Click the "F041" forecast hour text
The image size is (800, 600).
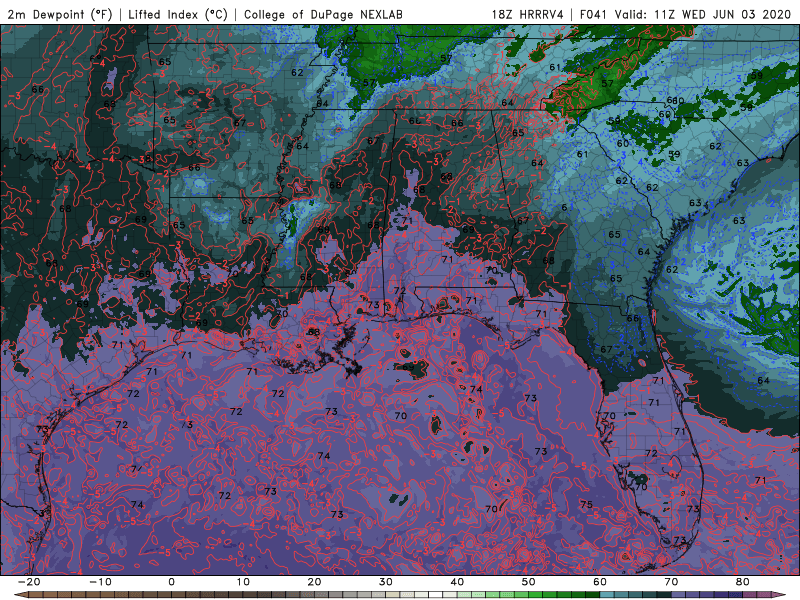tap(593, 14)
